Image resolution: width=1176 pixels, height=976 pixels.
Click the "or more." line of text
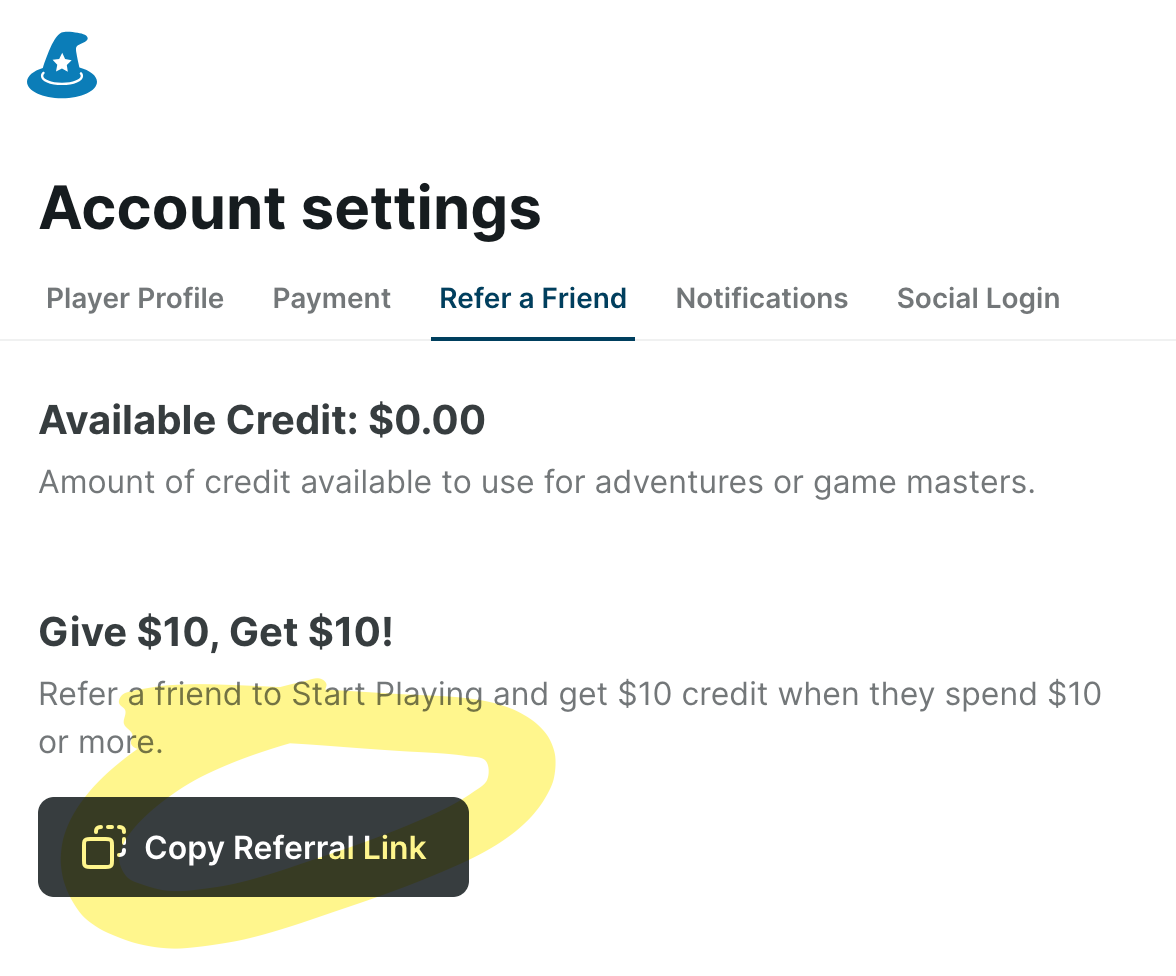pyautogui.click(x=100, y=743)
